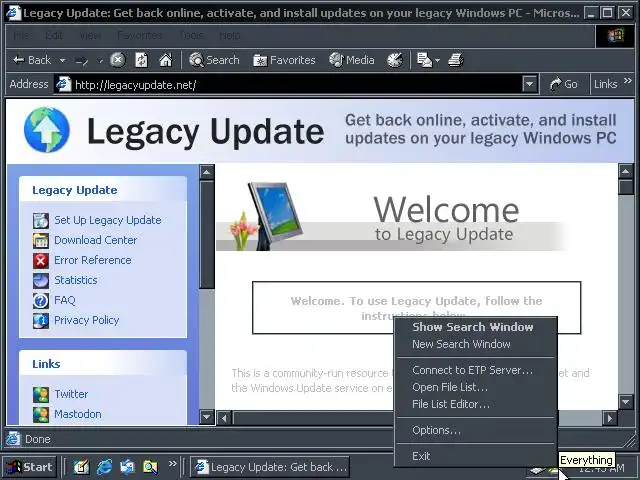The height and width of the screenshot is (480, 640).
Task: Click the Mastodon user icon
Action: 41,414
